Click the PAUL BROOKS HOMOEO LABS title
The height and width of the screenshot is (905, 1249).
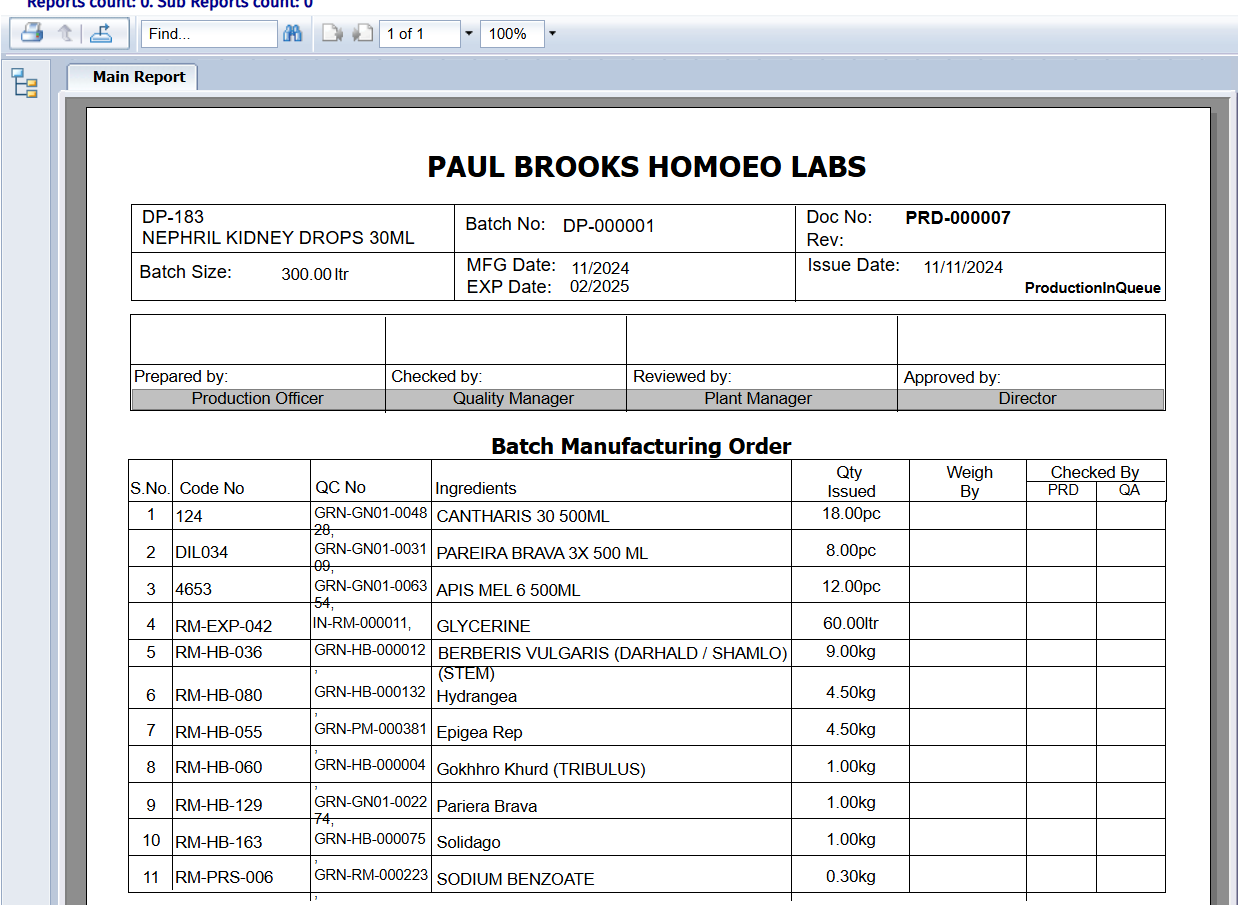(x=647, y=167)
